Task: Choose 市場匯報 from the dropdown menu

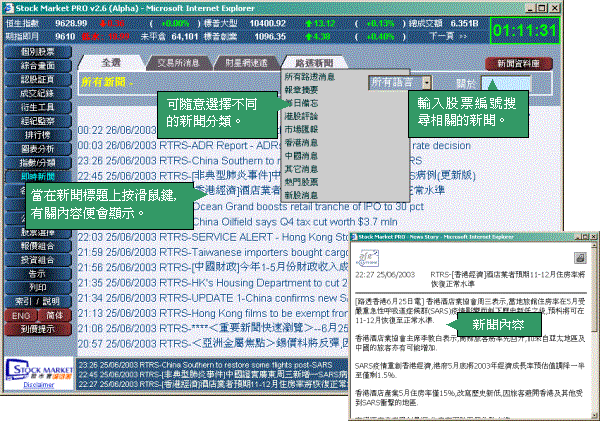Action: point(301,129)
